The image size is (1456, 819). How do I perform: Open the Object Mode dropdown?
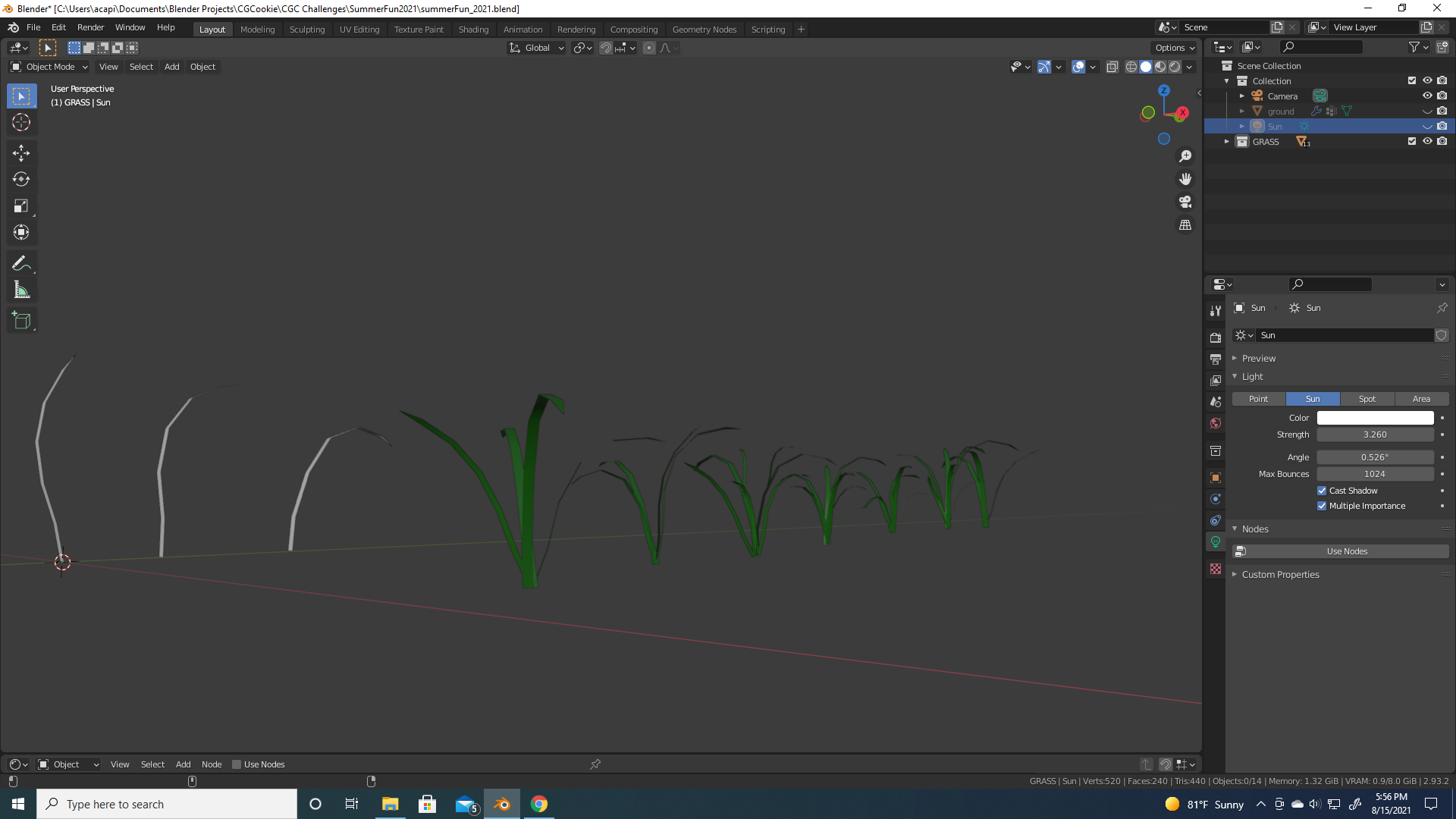tap(50, 67)
